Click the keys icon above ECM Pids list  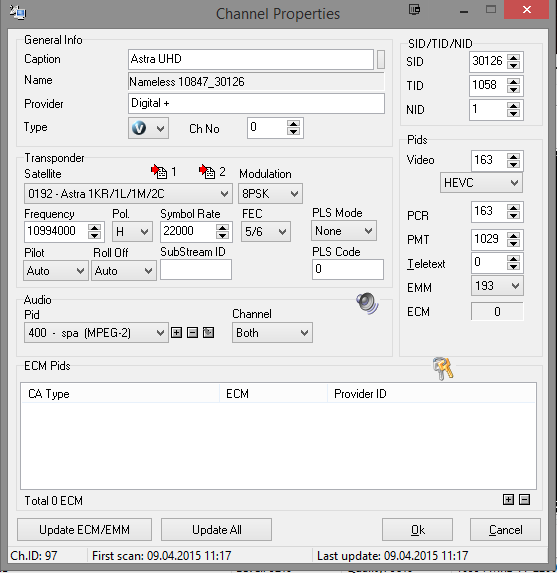point(443,368)
